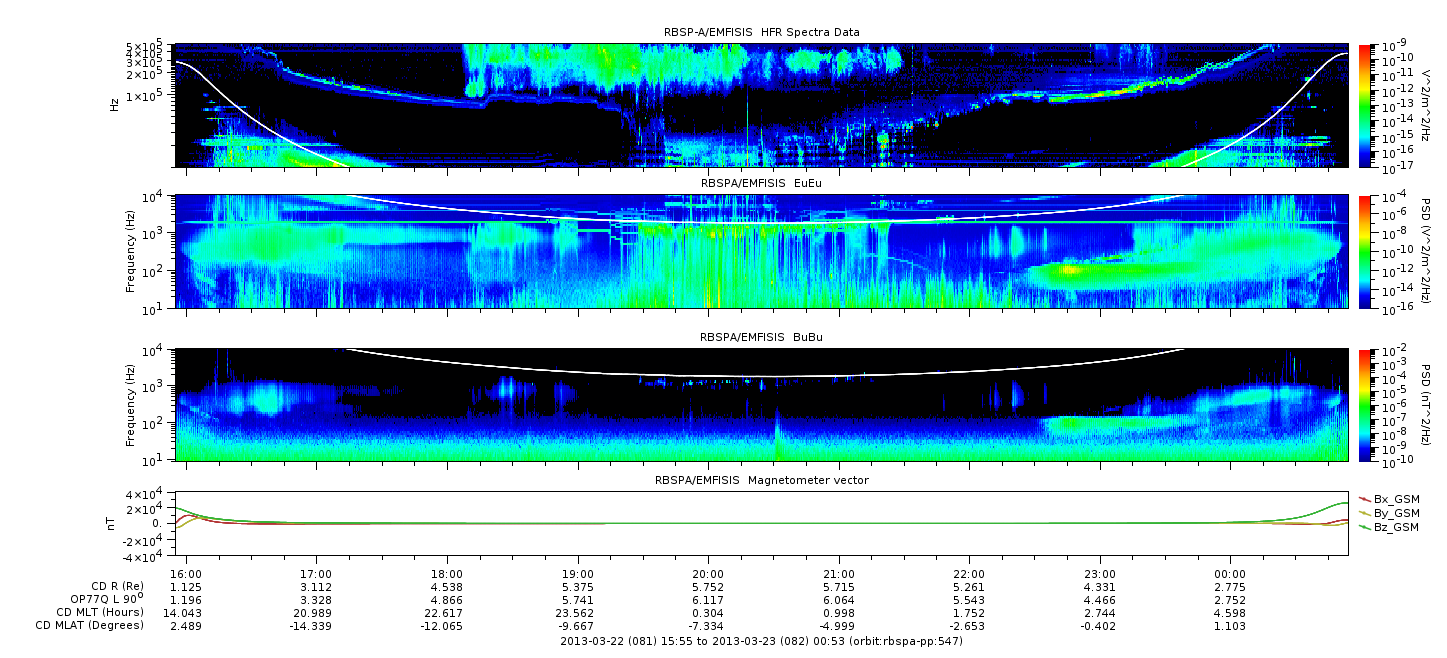The image size is (1447, 658).
Task: Click the HFR Spectra Data panel title
Action: coord(761,32)
